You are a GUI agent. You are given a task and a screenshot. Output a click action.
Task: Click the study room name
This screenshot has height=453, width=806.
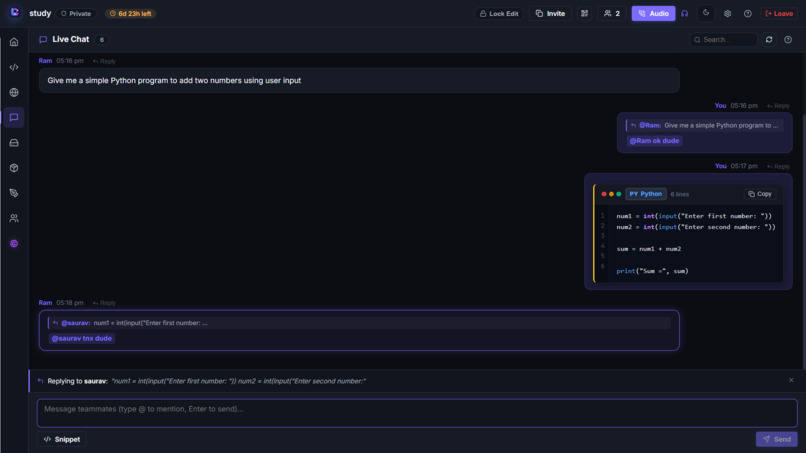[40, 13]
